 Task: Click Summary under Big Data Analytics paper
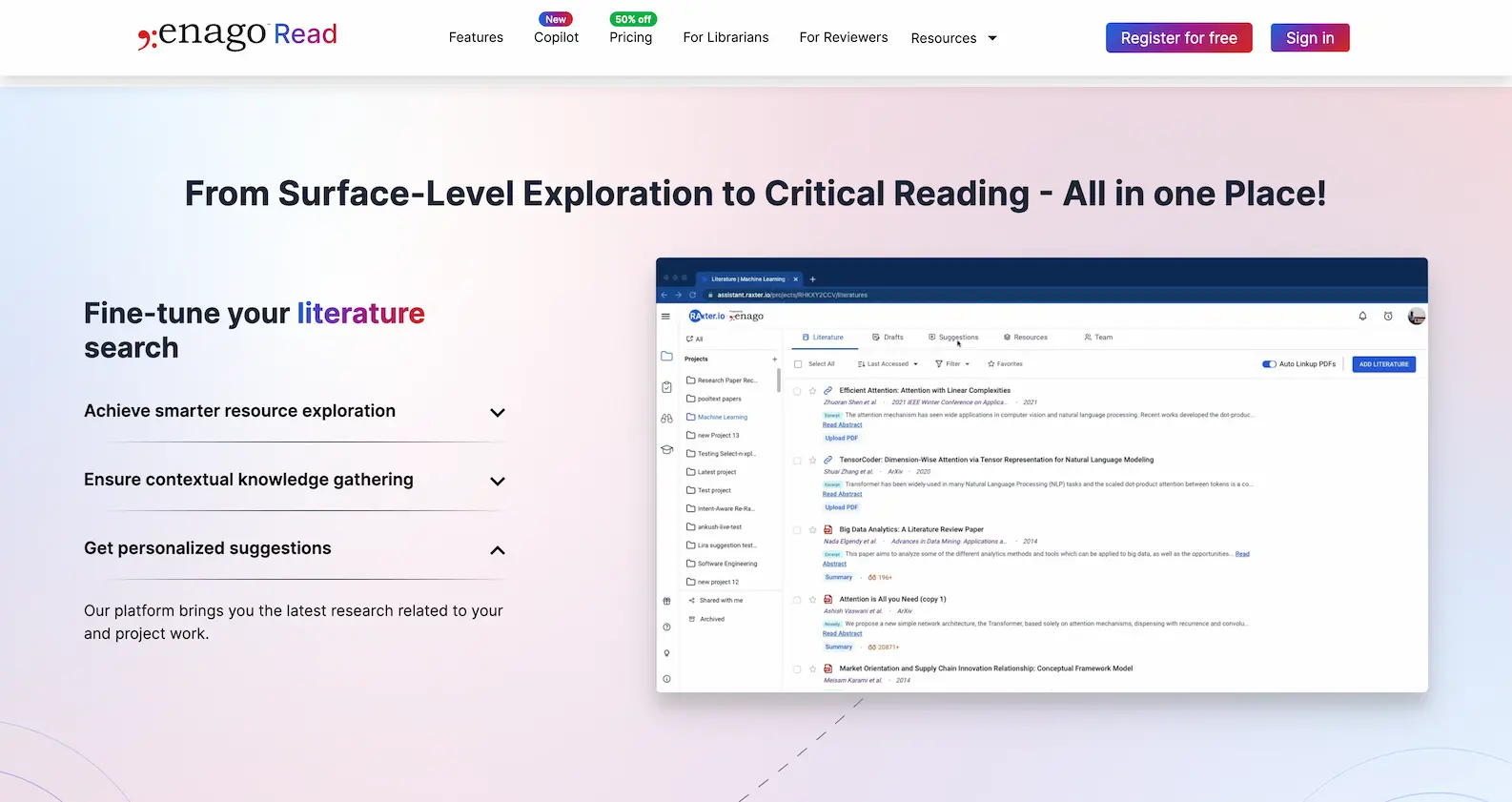[838, 578]
